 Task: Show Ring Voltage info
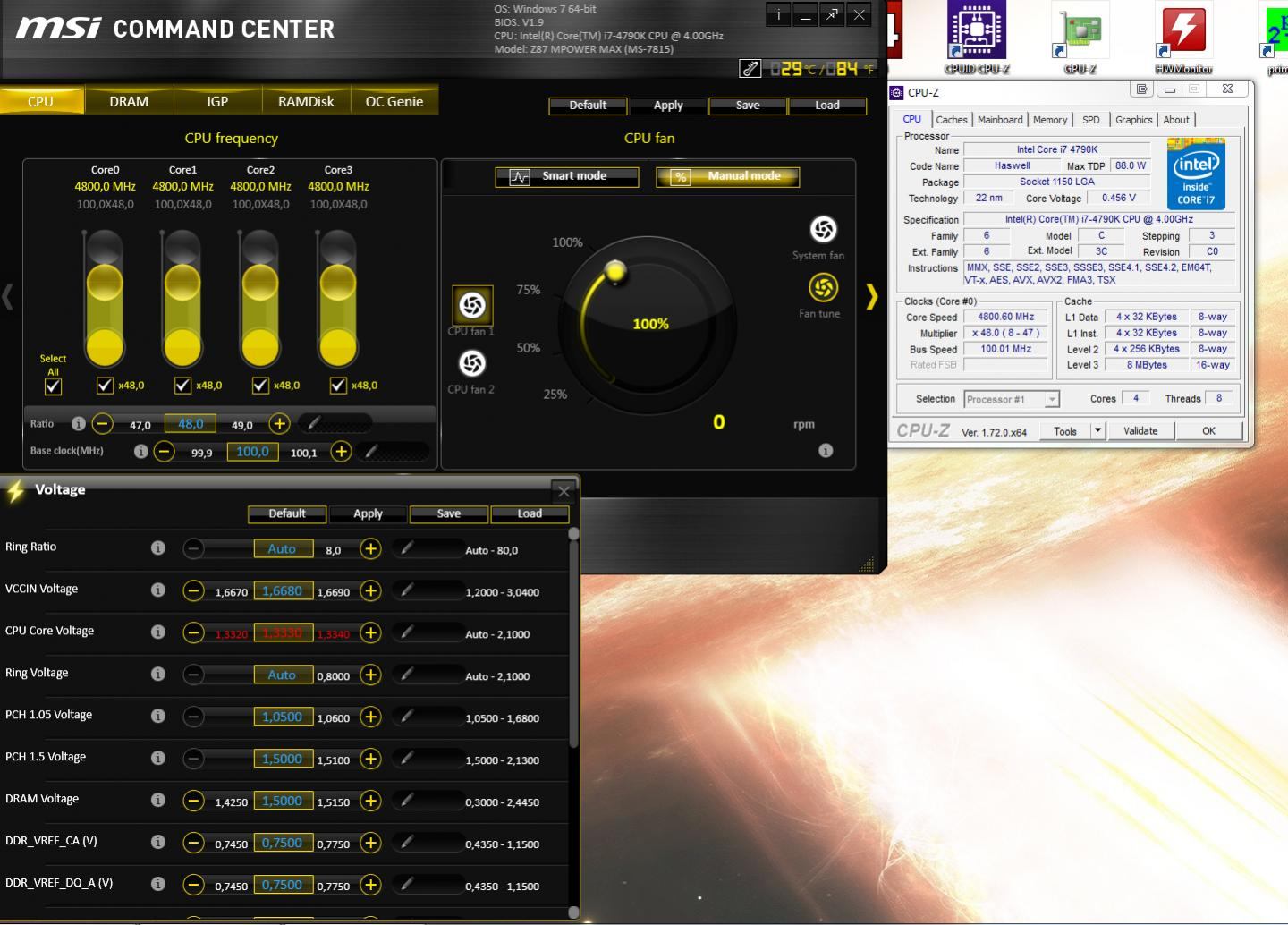tap(158, 674)
